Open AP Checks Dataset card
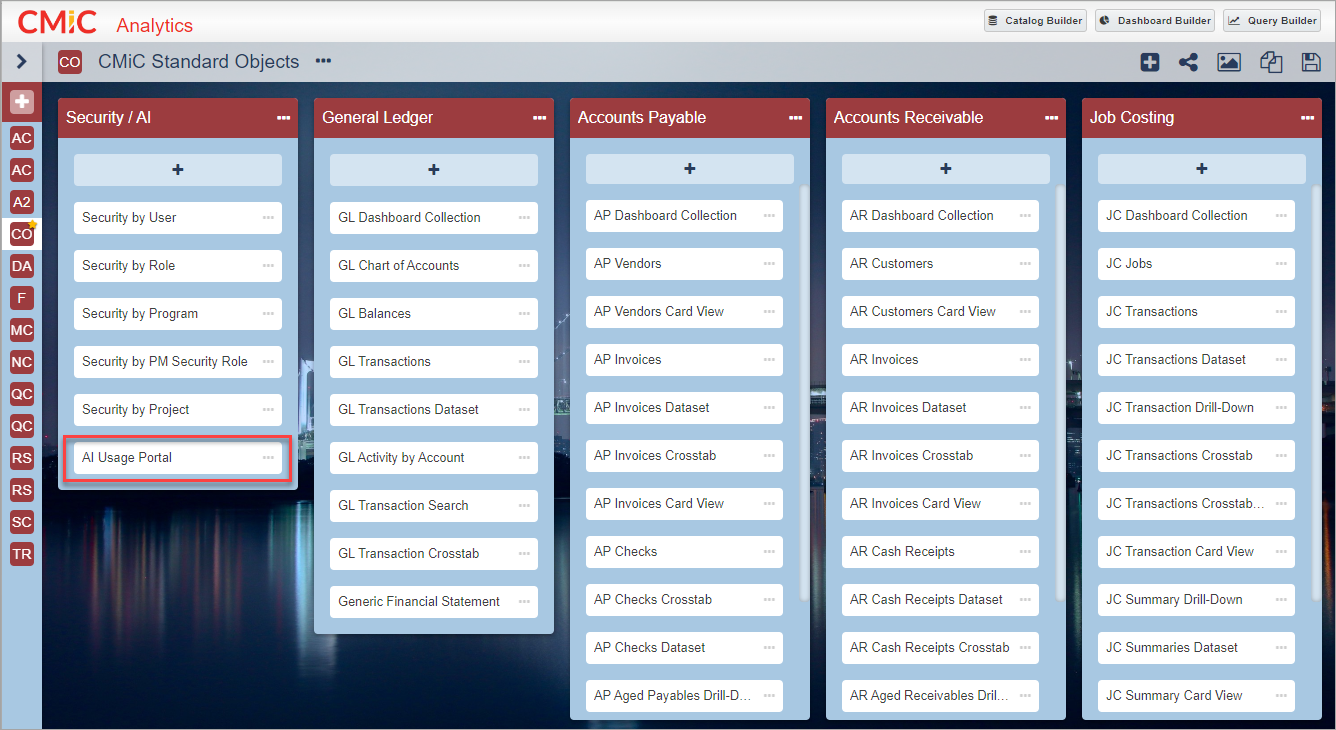1336x730 pixels. tap(685, 648)
